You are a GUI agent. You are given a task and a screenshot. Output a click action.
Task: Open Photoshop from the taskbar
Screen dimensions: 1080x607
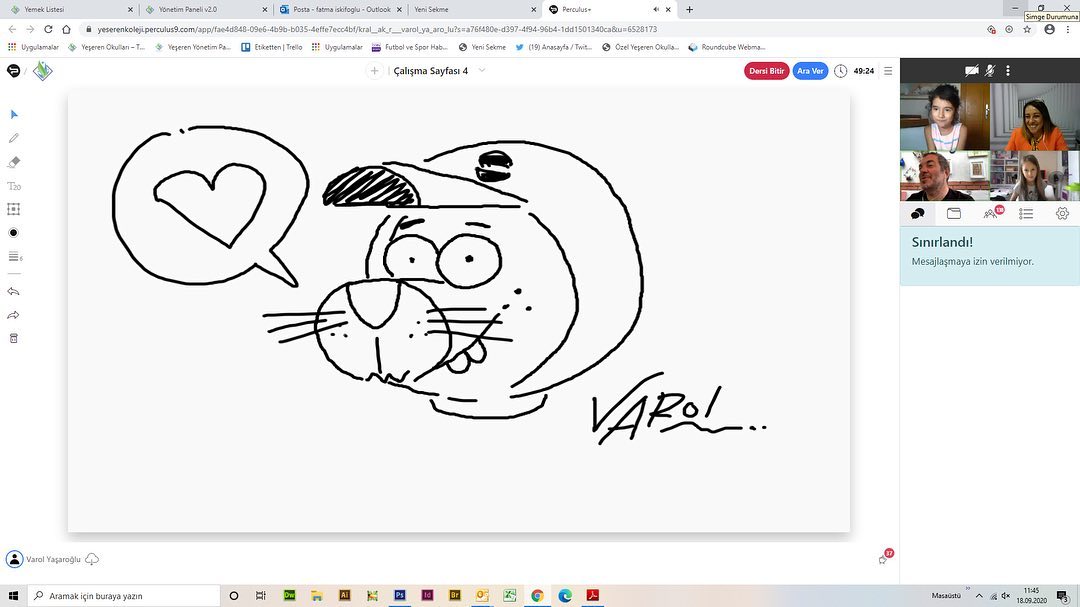[x=399, y=595]
